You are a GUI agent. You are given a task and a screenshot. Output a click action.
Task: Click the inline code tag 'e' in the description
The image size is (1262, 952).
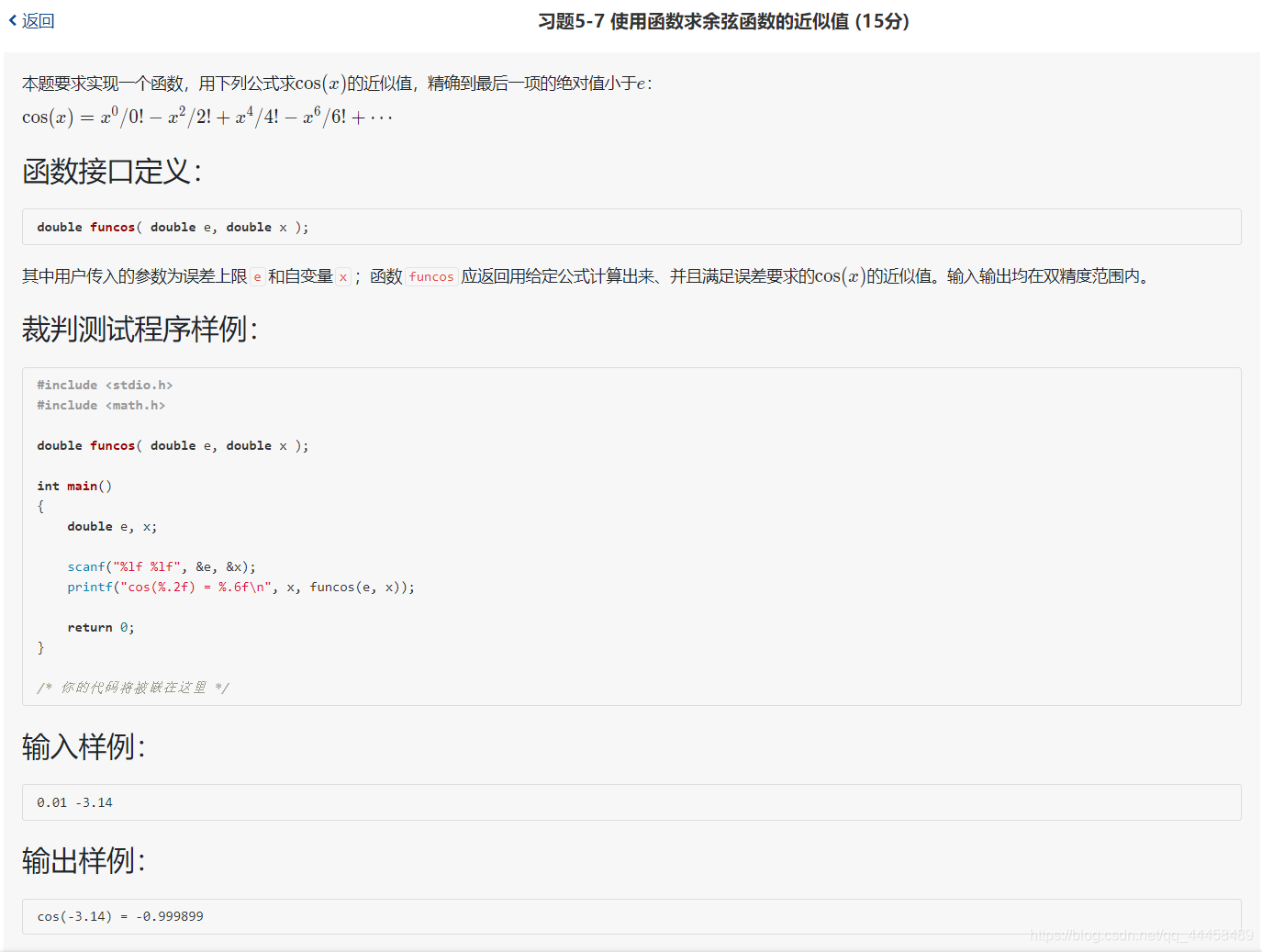pos(257,276)
